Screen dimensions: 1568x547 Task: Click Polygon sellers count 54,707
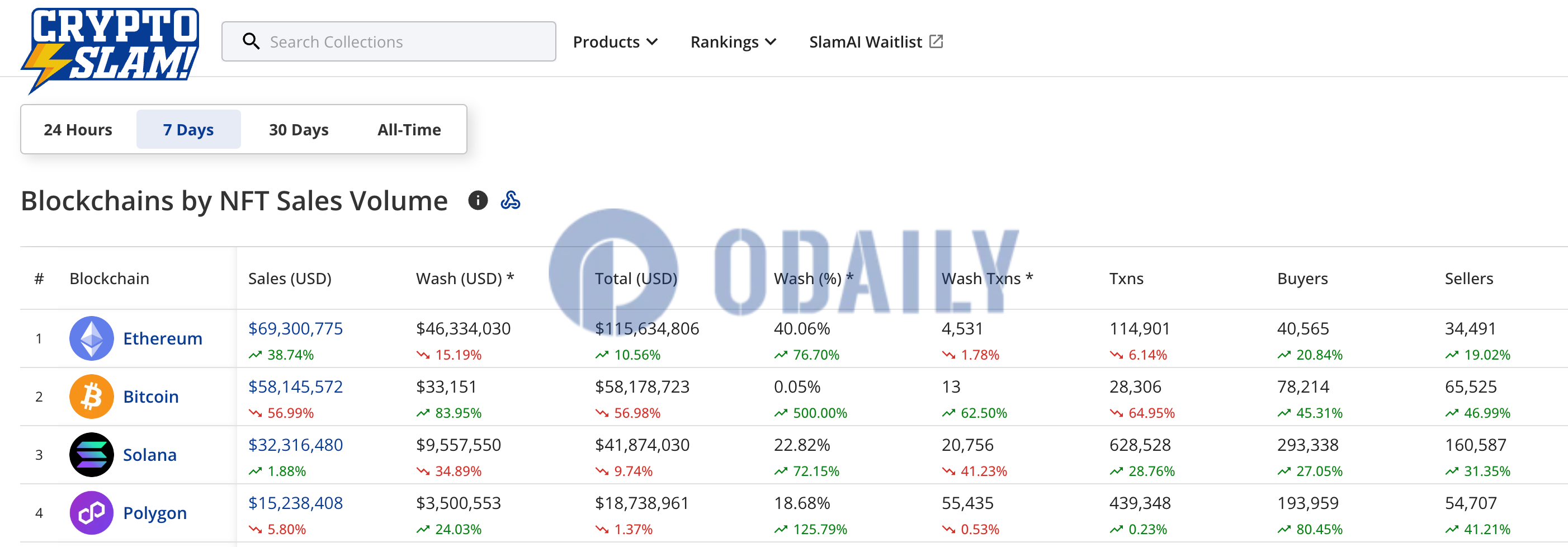click(1471, 503)
